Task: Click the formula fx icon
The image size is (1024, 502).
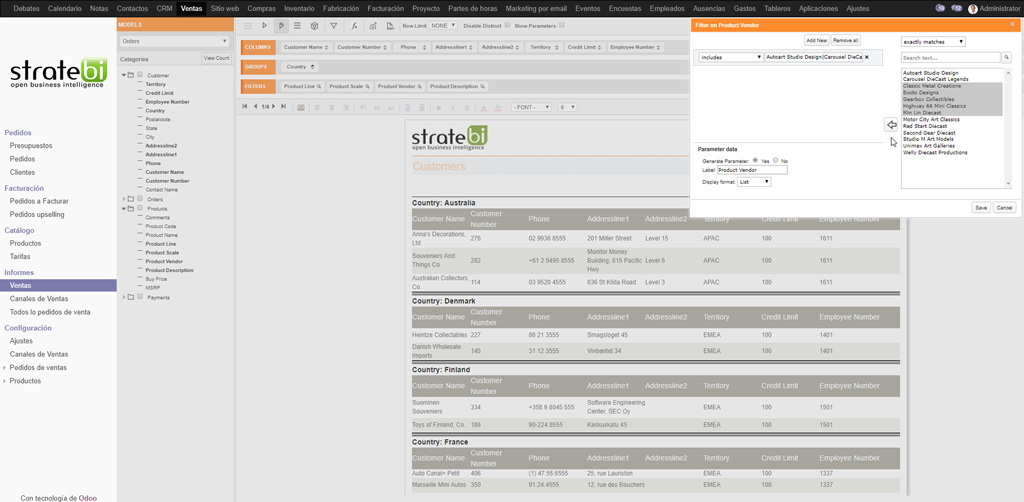Action: [x=355, y=26]
